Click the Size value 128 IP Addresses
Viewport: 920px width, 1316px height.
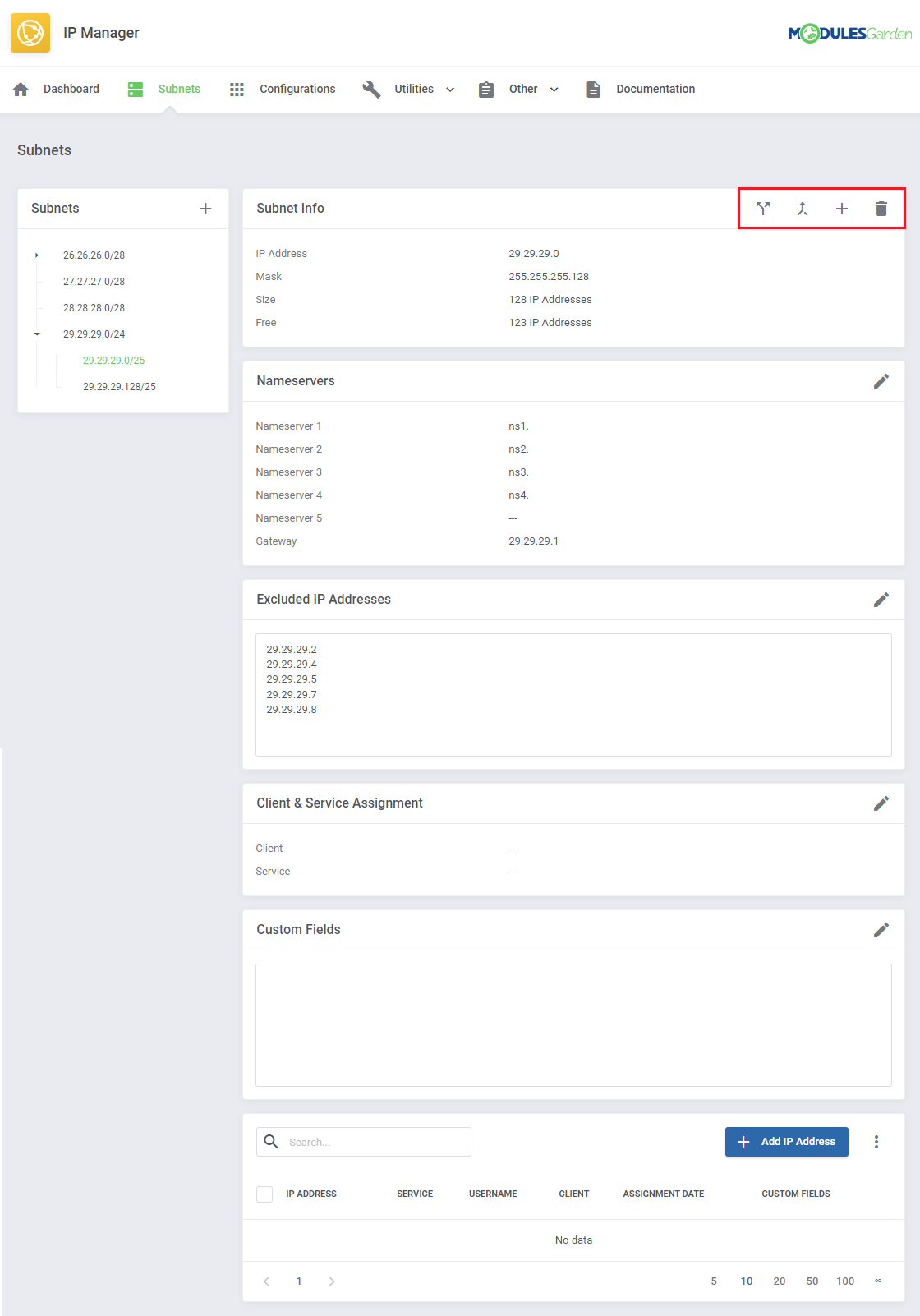click(550, 300)
